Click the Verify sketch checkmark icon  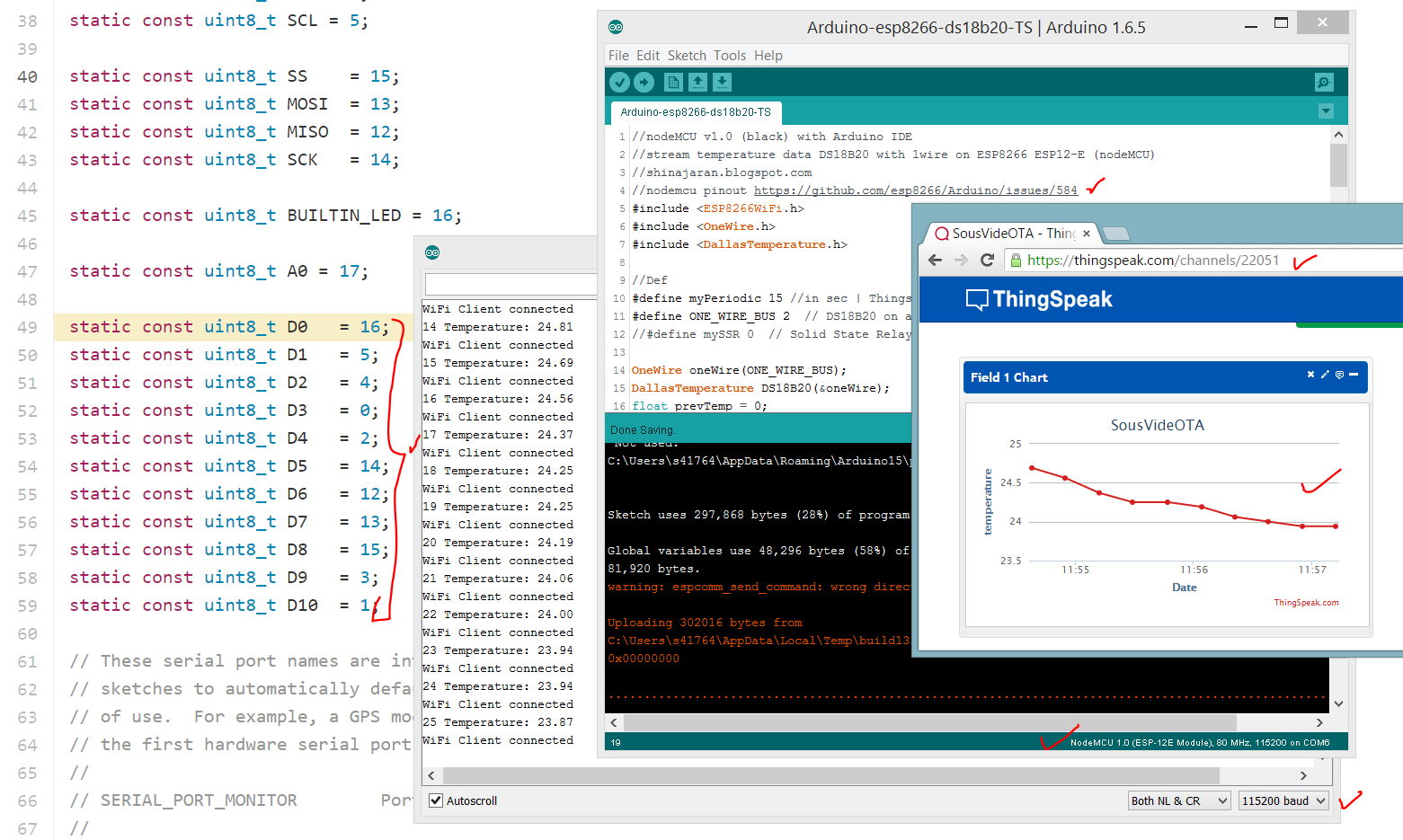point(619,83)
